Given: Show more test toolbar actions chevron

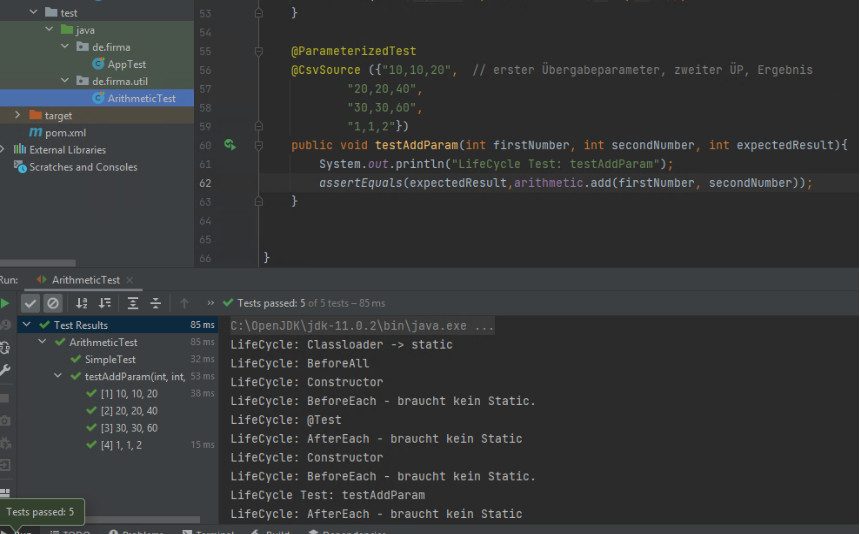Looking at the screenshot, I should click(210, 303).
